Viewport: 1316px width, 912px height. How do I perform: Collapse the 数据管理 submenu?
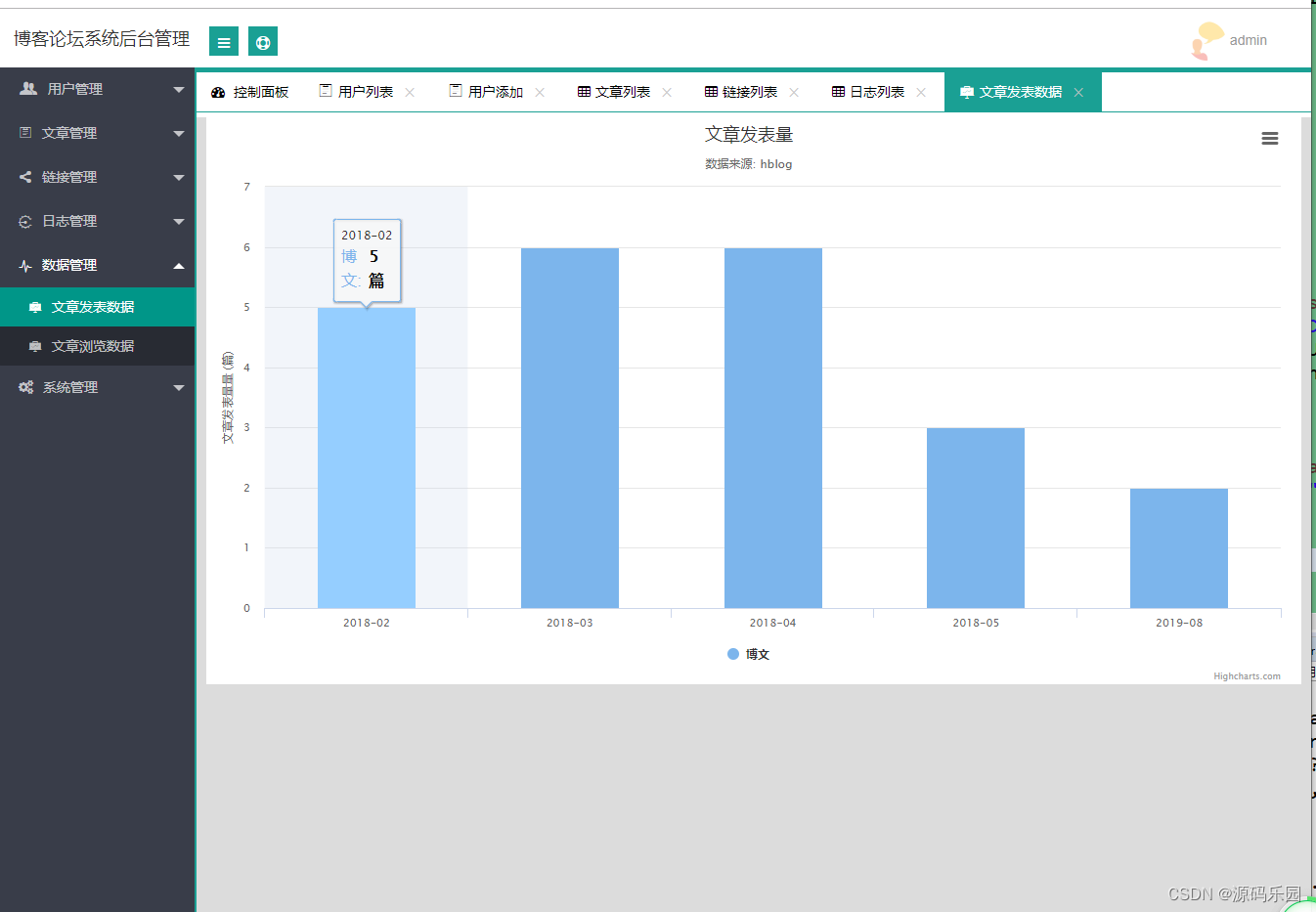pos(98,265)
